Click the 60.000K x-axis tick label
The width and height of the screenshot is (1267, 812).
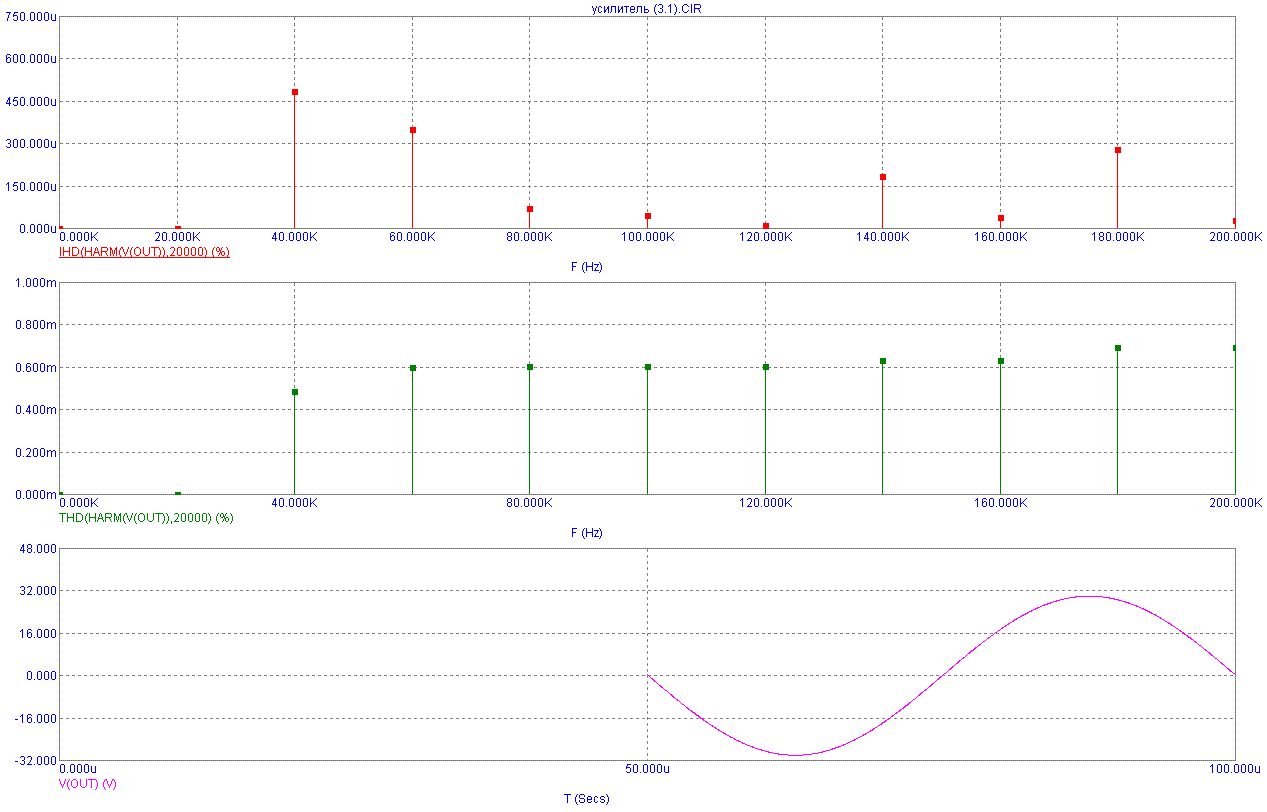click(412, 236)
